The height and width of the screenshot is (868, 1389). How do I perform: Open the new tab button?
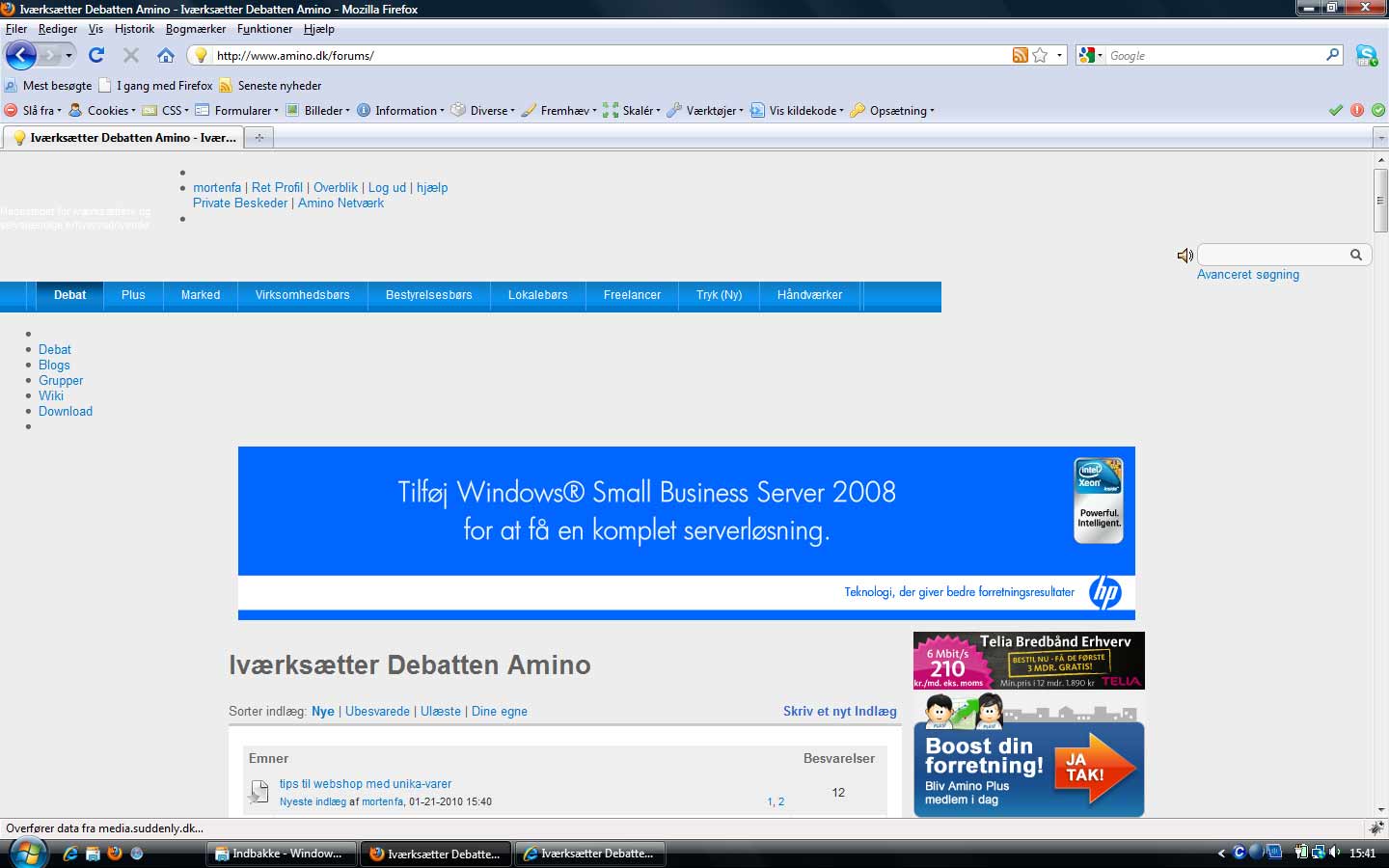259,138
